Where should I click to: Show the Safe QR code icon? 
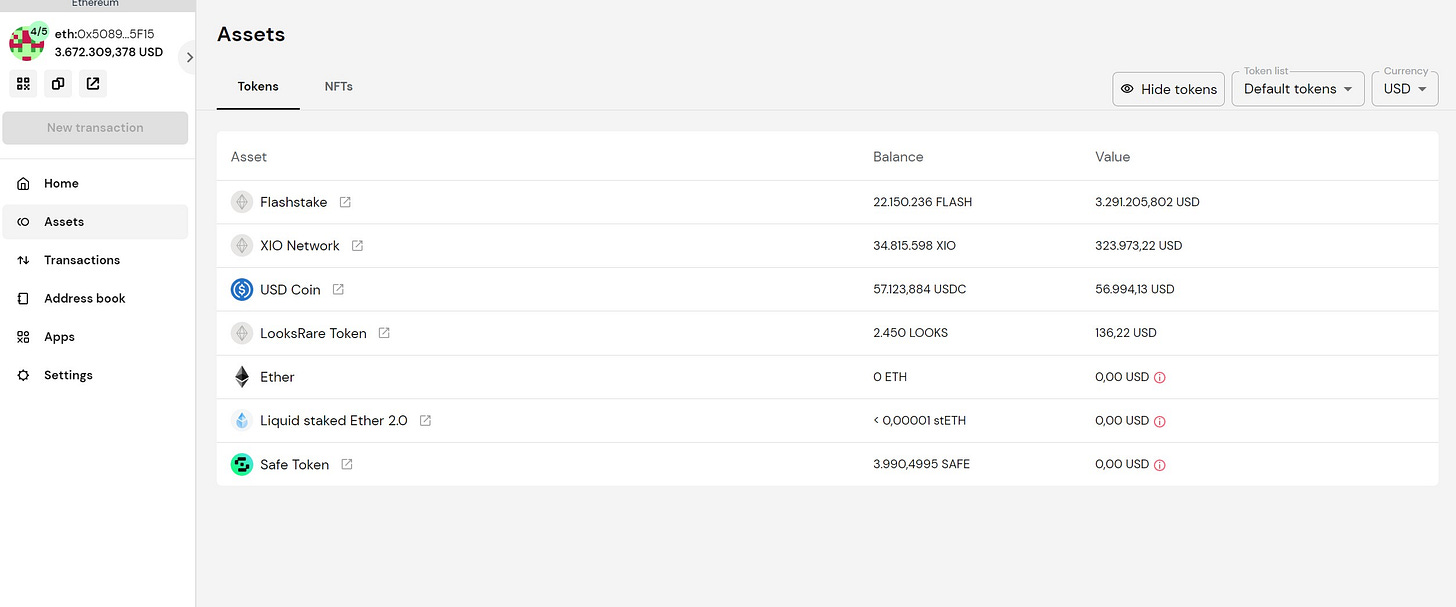coord(24,84)
